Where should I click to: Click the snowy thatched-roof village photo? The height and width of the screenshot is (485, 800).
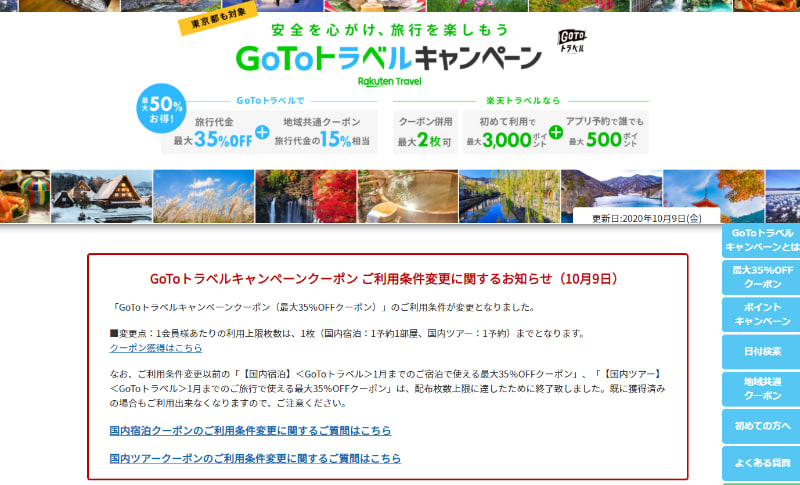102,196
